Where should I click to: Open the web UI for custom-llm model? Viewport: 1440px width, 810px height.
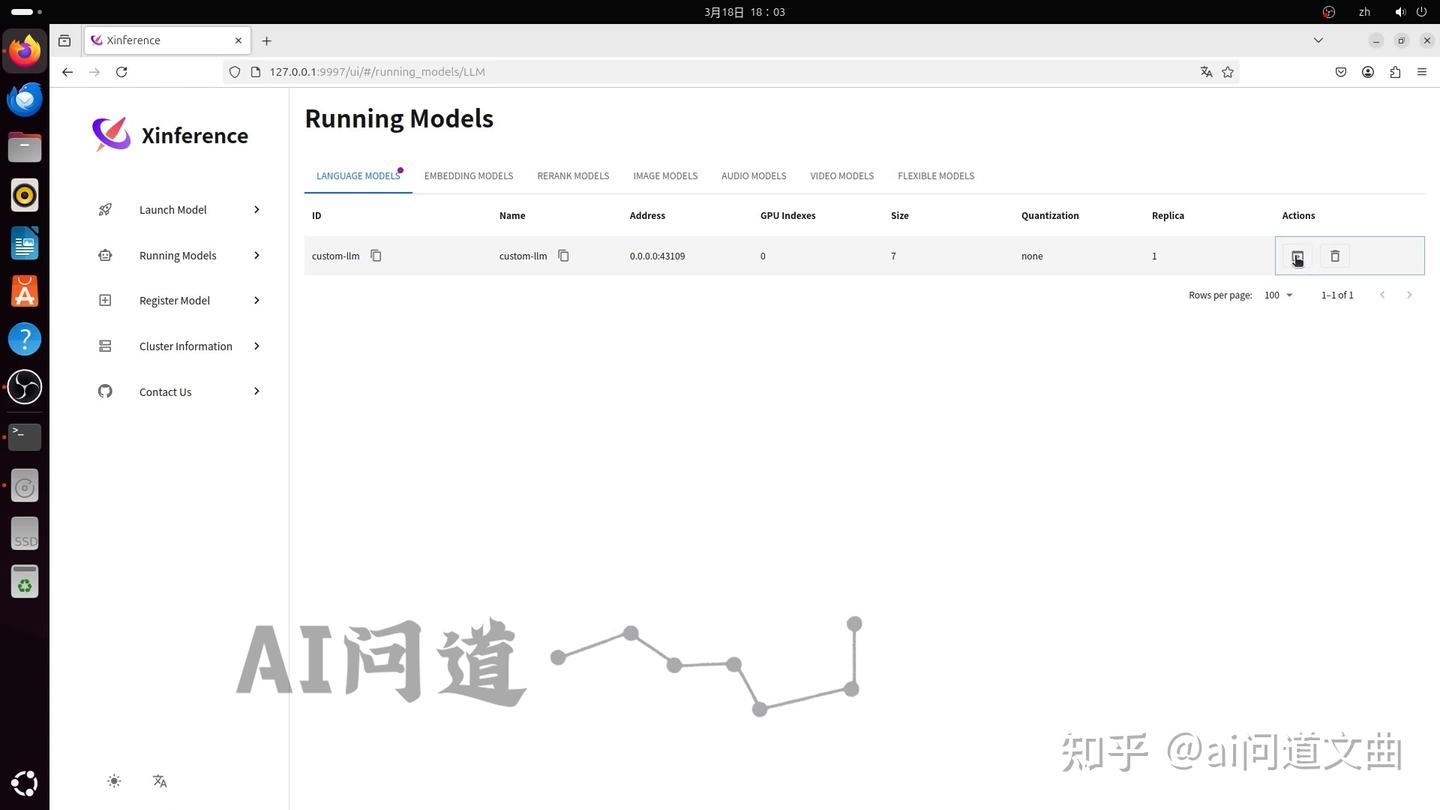pyautogui.click(x=1297, y=256)
